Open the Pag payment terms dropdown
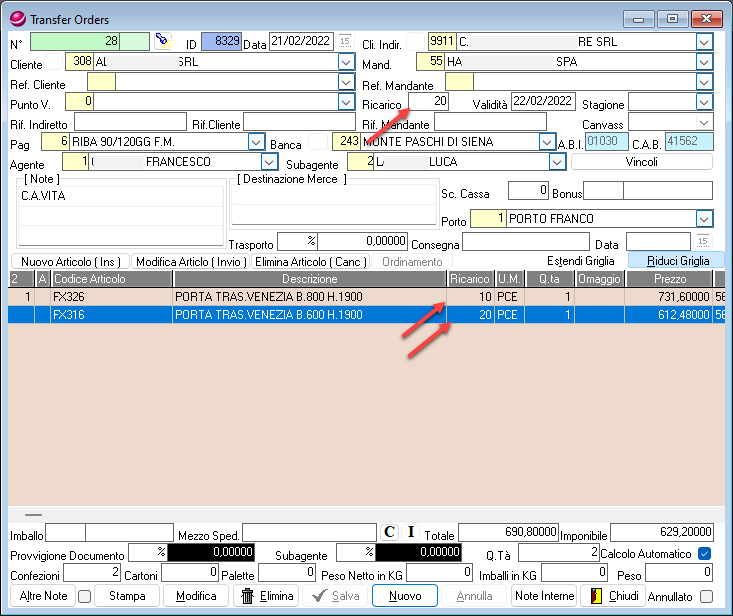This screenshot has width=733, height=616. pos(256,142)
